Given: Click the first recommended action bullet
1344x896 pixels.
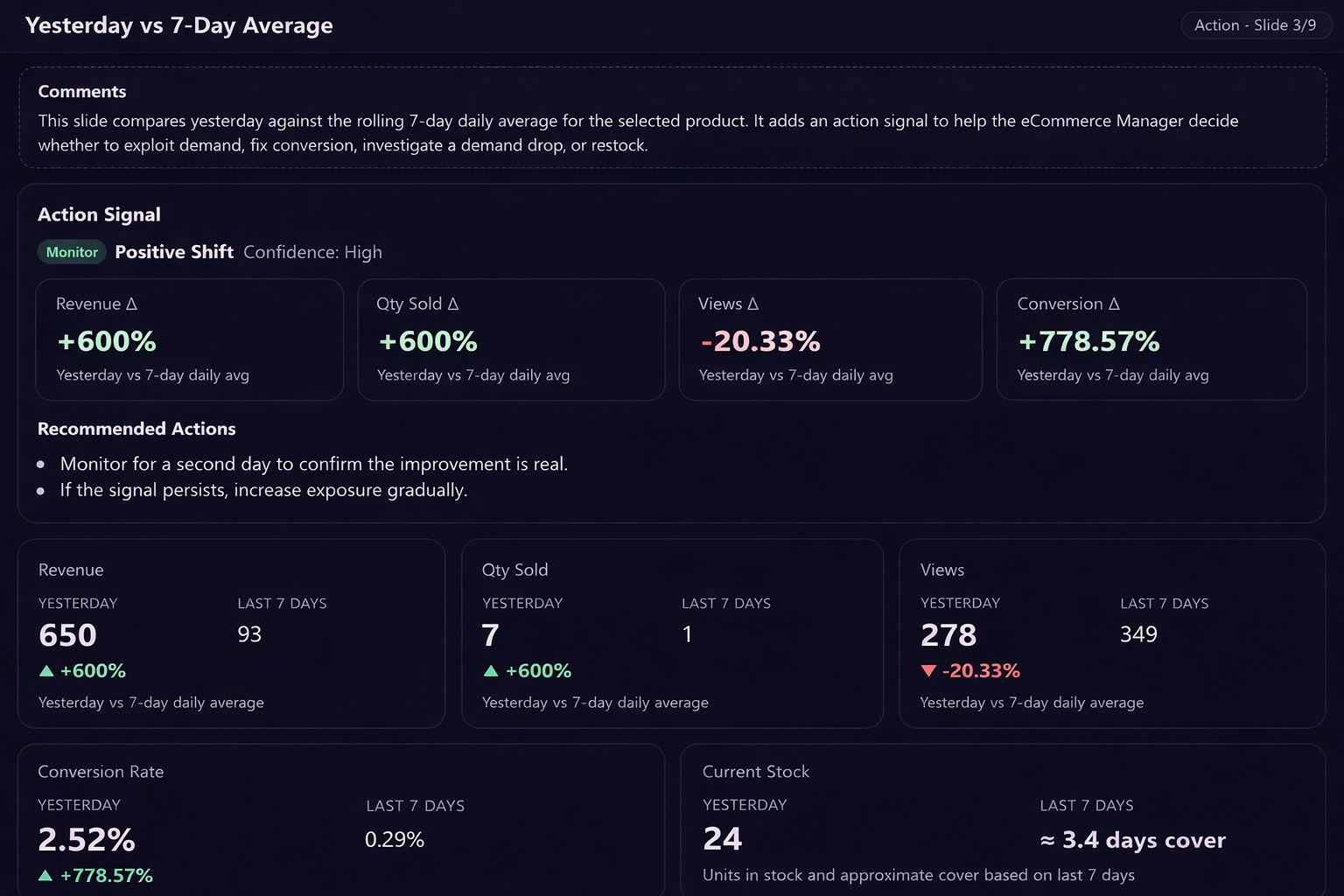Looking at the screenshot, I should (x=314, y=464).
